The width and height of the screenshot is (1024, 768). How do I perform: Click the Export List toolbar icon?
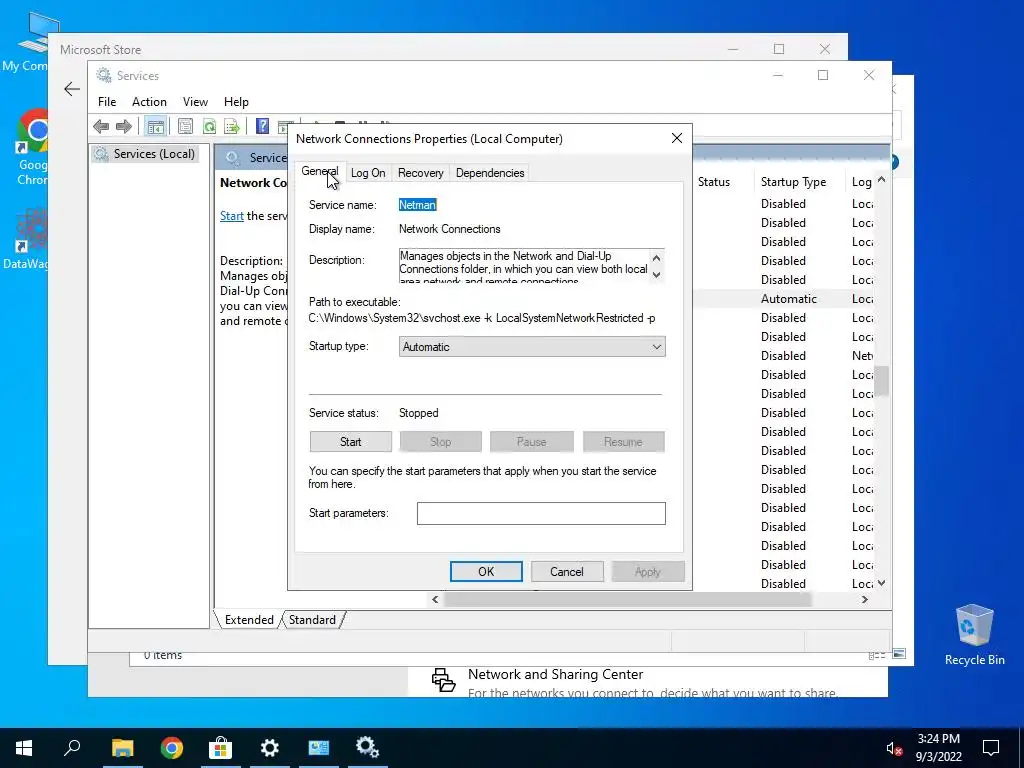[232, 126]
